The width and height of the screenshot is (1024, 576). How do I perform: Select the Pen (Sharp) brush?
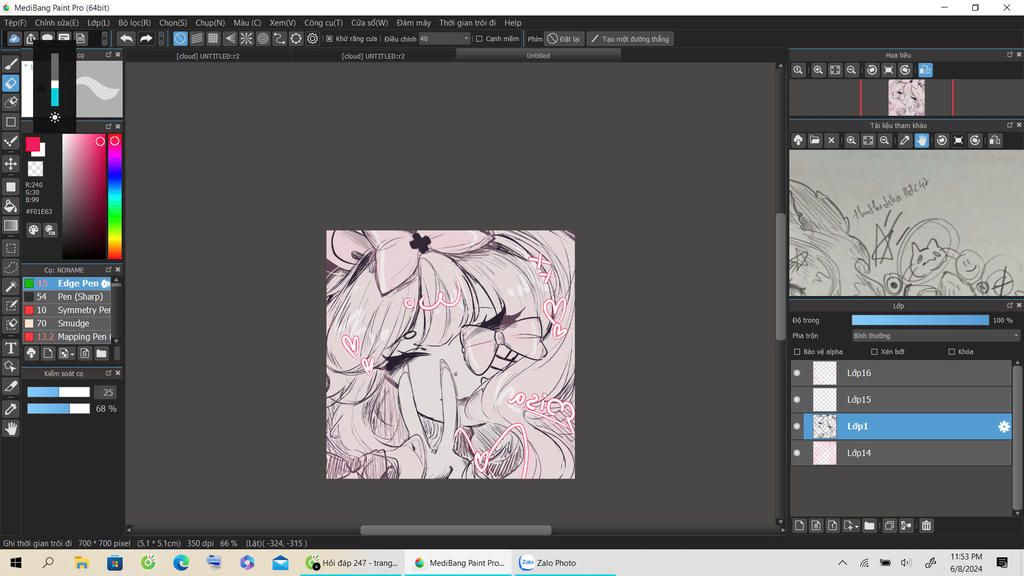point(67,296)
